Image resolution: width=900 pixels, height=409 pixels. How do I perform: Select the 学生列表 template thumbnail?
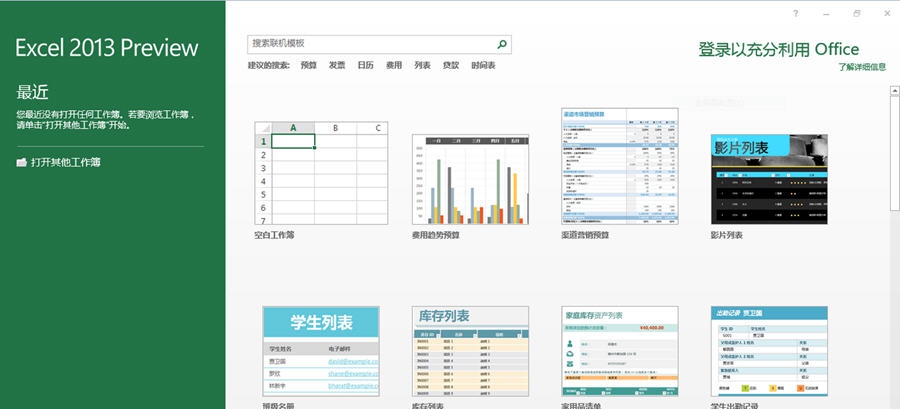(321, 351)
